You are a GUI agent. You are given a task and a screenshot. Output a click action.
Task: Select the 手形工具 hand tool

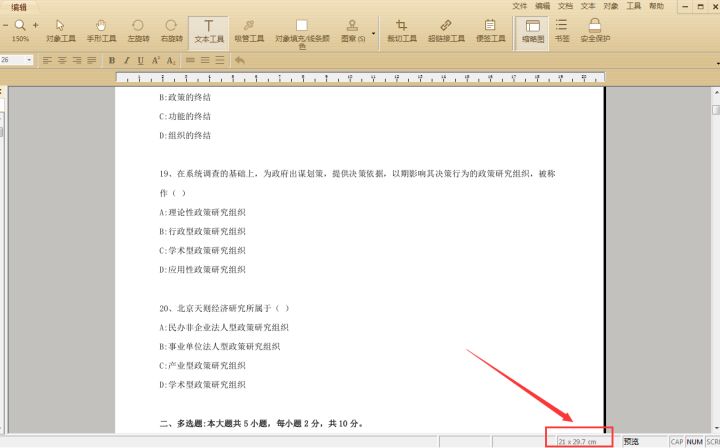101,31
